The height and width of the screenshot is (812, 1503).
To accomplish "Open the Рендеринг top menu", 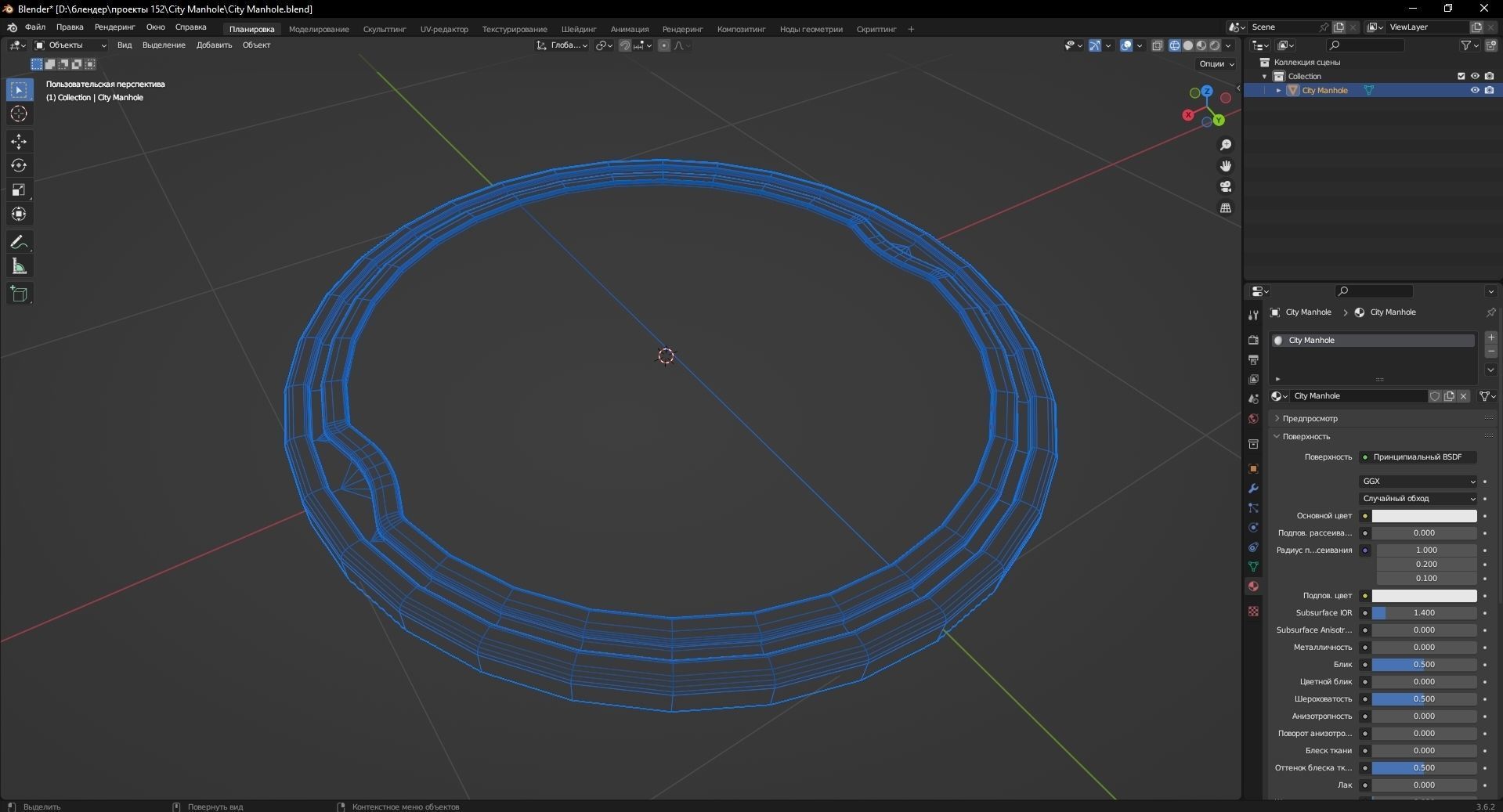I will pyautogui.click(x=115, y=27).
